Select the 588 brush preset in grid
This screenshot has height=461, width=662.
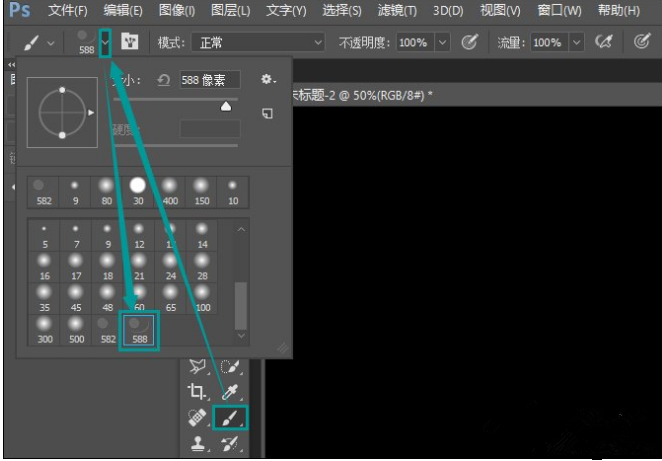(139, 331)
